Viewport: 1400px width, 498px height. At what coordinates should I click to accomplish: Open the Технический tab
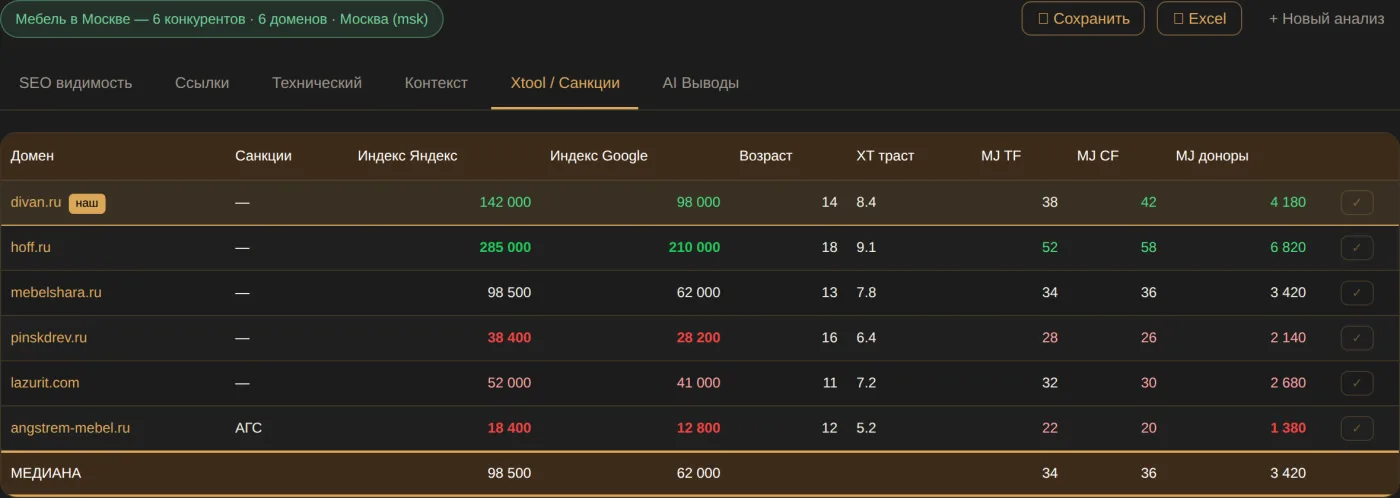(x=317, y=83)
